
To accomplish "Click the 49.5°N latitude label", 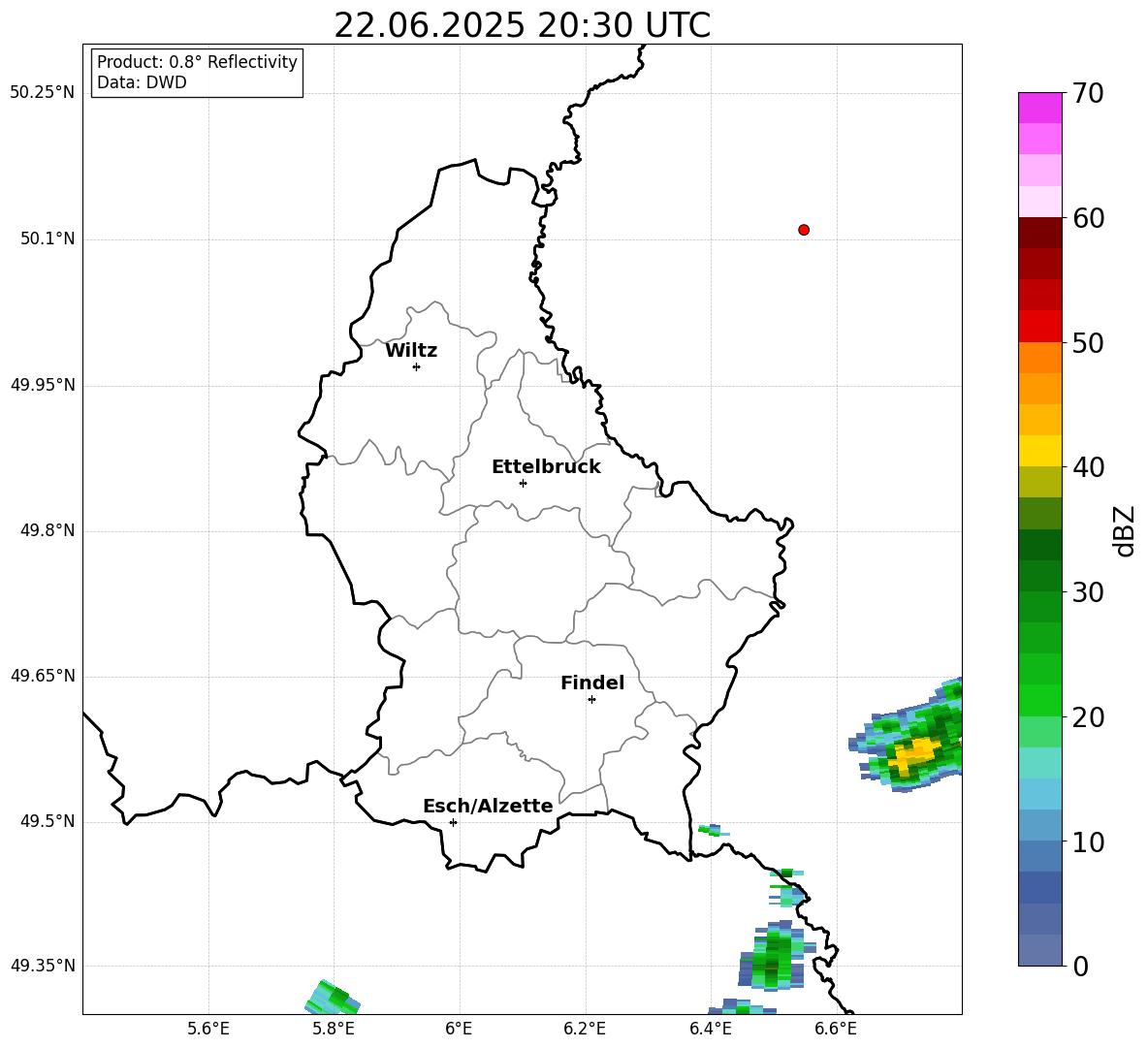I will [48, 821].
